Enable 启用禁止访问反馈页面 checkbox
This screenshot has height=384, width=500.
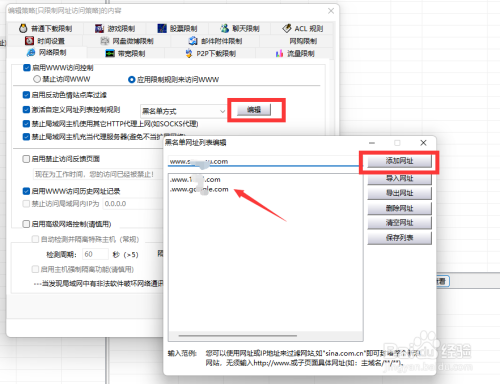click(x=26, y=159)
